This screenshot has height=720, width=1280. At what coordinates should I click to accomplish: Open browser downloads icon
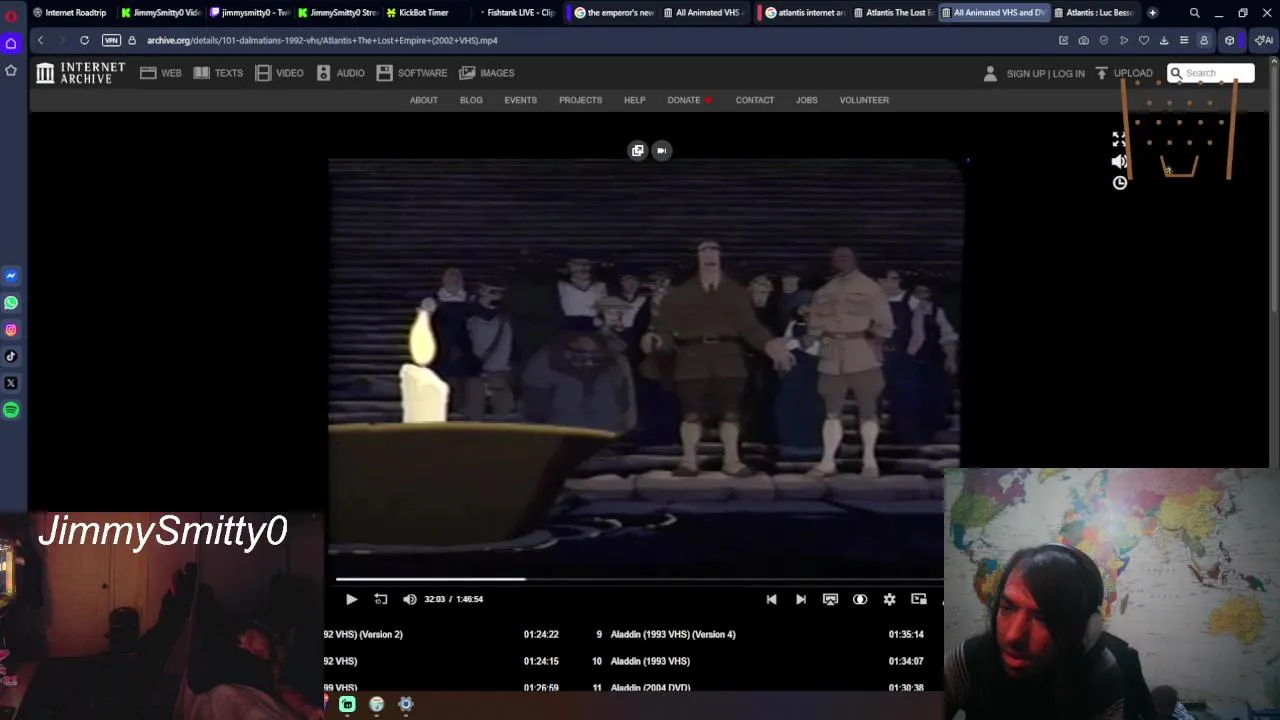1164,40
